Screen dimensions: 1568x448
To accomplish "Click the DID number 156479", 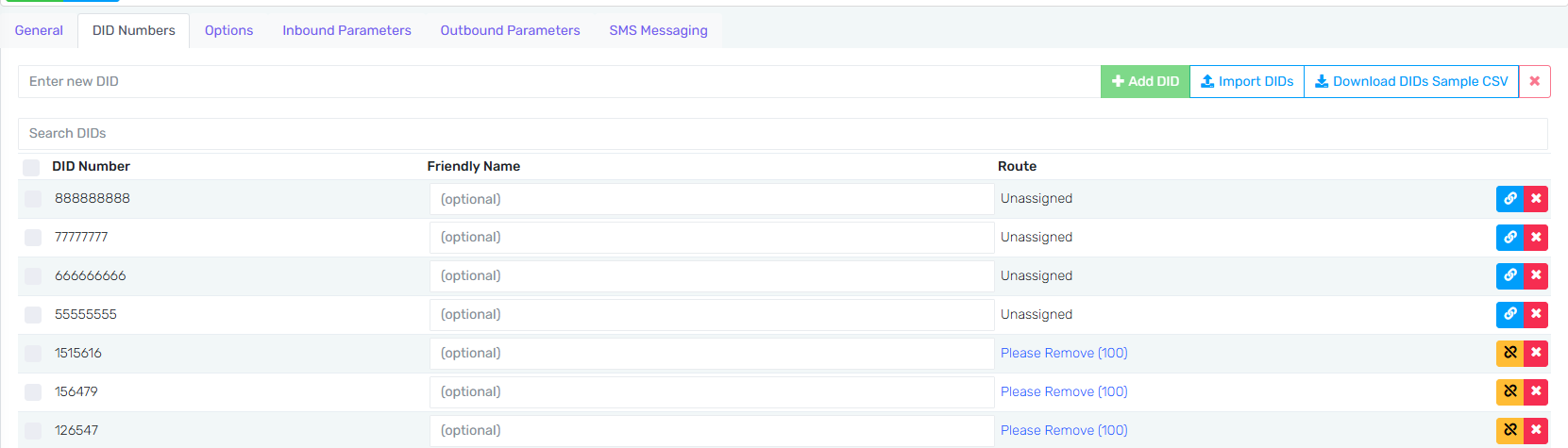I will pos(76,391).
